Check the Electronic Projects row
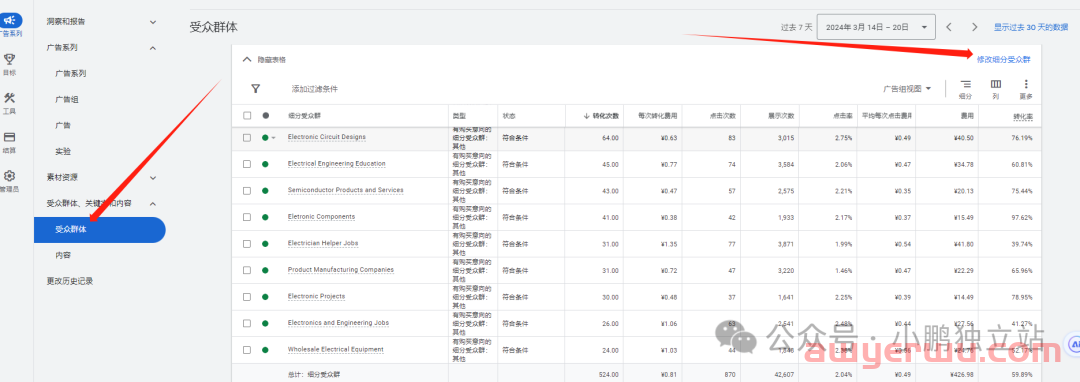The height and width of the screenshot is (382, 1080). tap(247, 297)
